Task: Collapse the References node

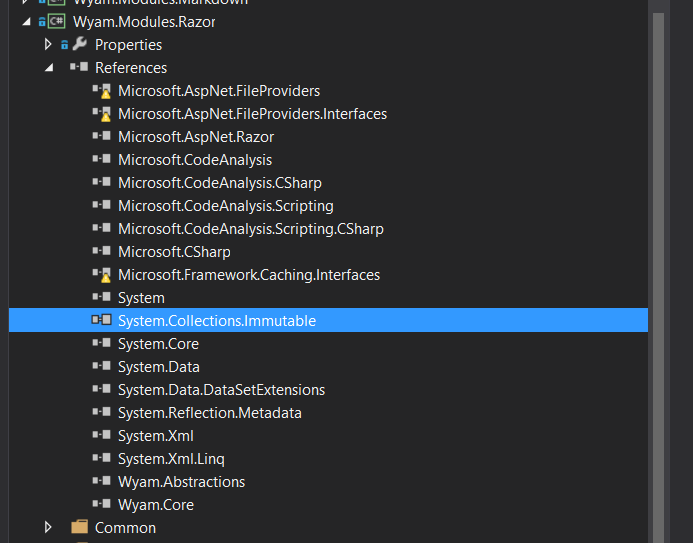Action: coord(50,68)
